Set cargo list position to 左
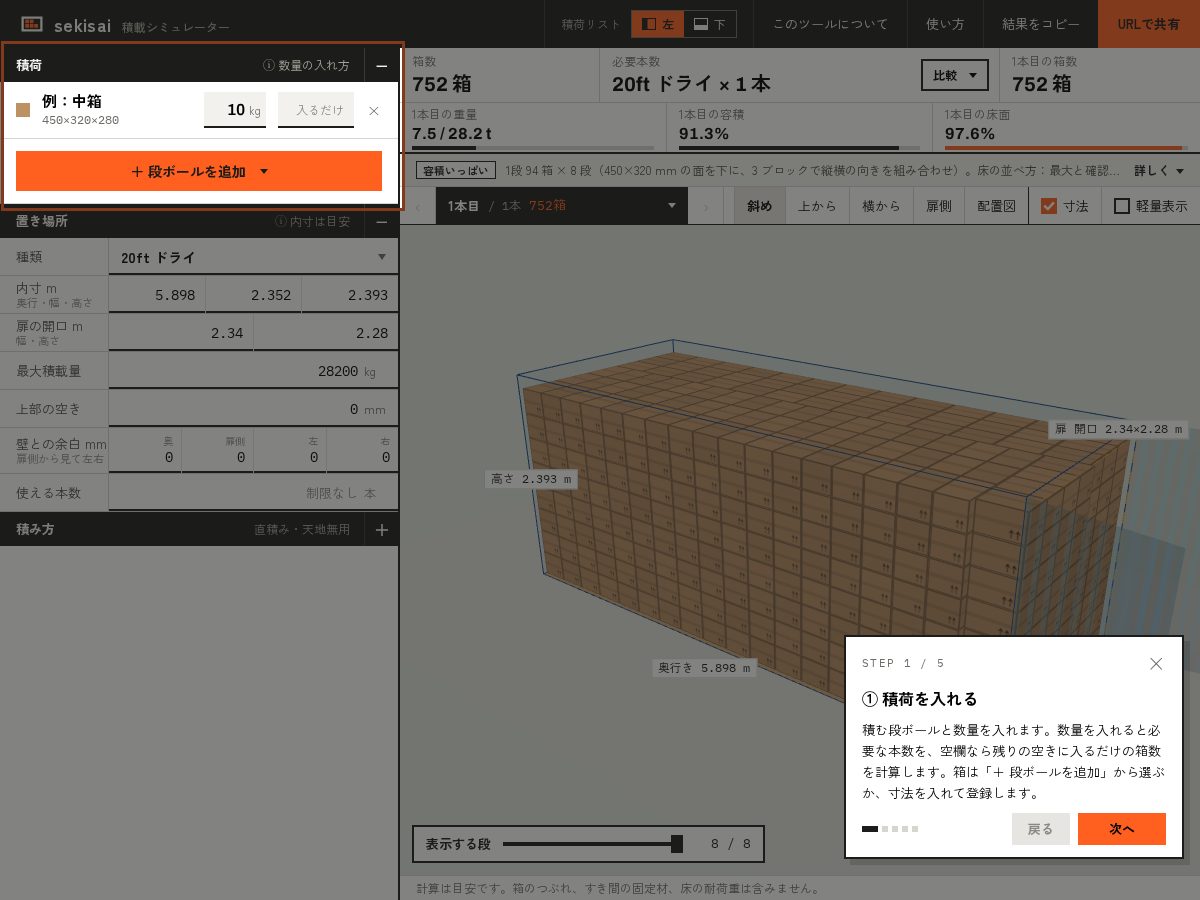Viewport: 1200px width, 900px height. click(658, 24)
